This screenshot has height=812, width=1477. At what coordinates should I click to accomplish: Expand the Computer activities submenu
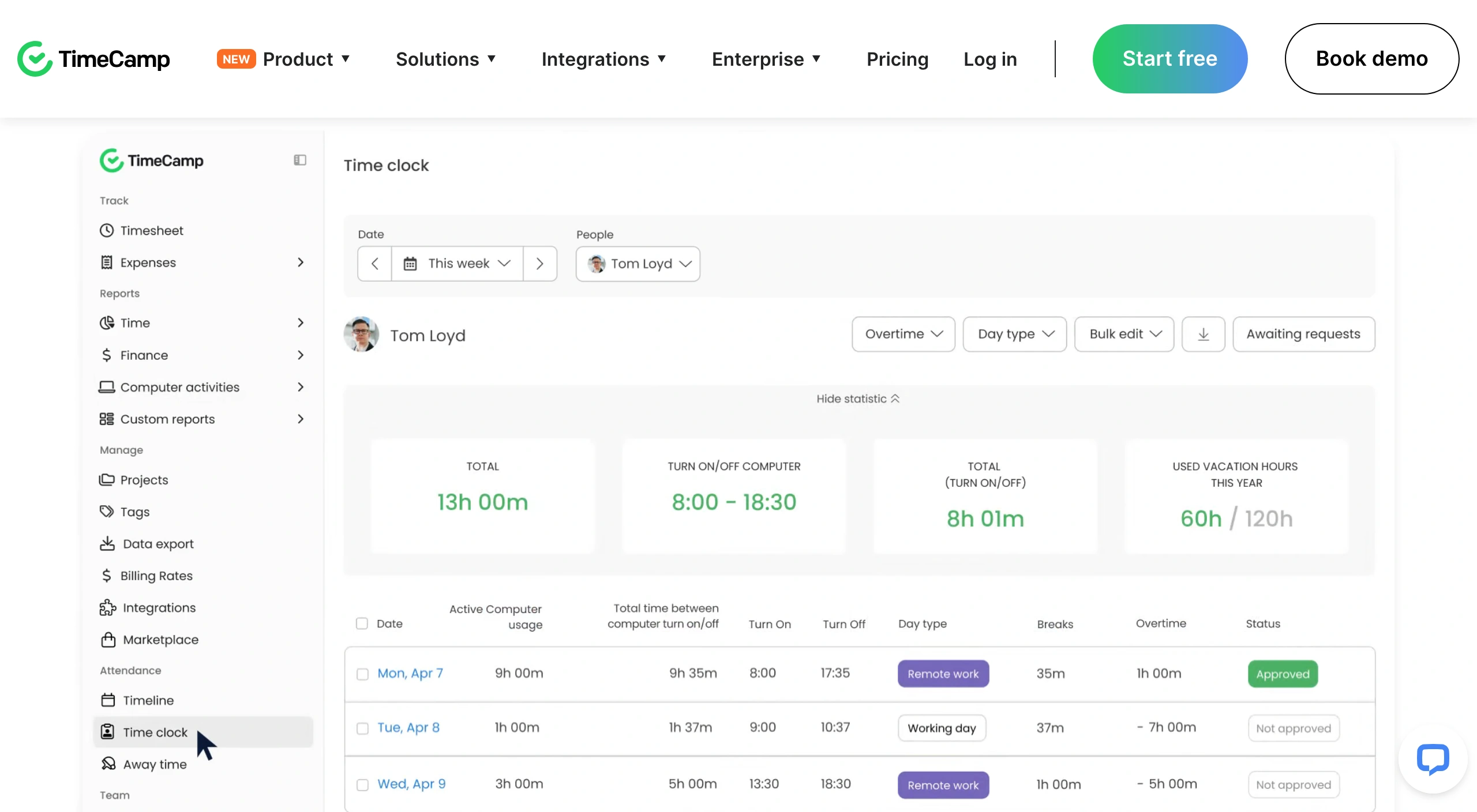tap(300, 387)
